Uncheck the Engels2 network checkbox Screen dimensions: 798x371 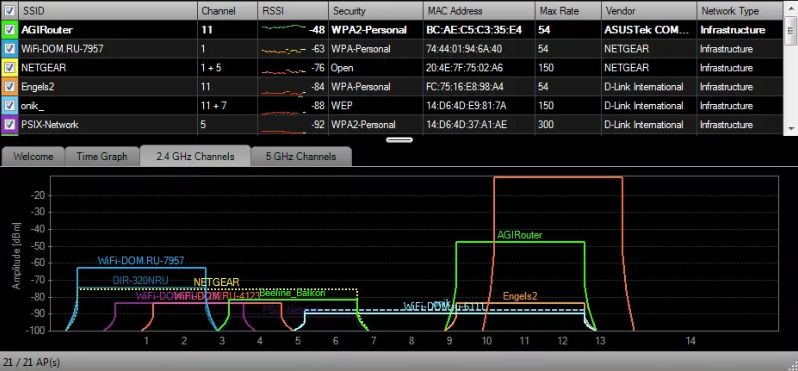coord(10,87)
